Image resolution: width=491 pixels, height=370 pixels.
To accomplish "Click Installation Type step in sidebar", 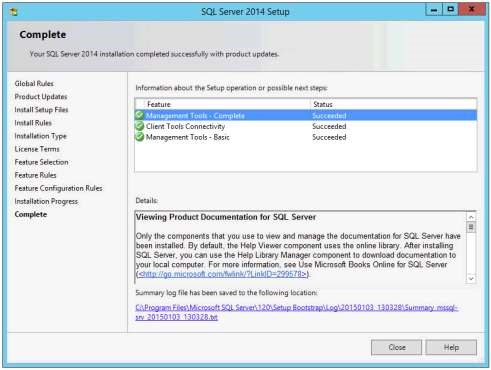I will (x=40, y=136).
